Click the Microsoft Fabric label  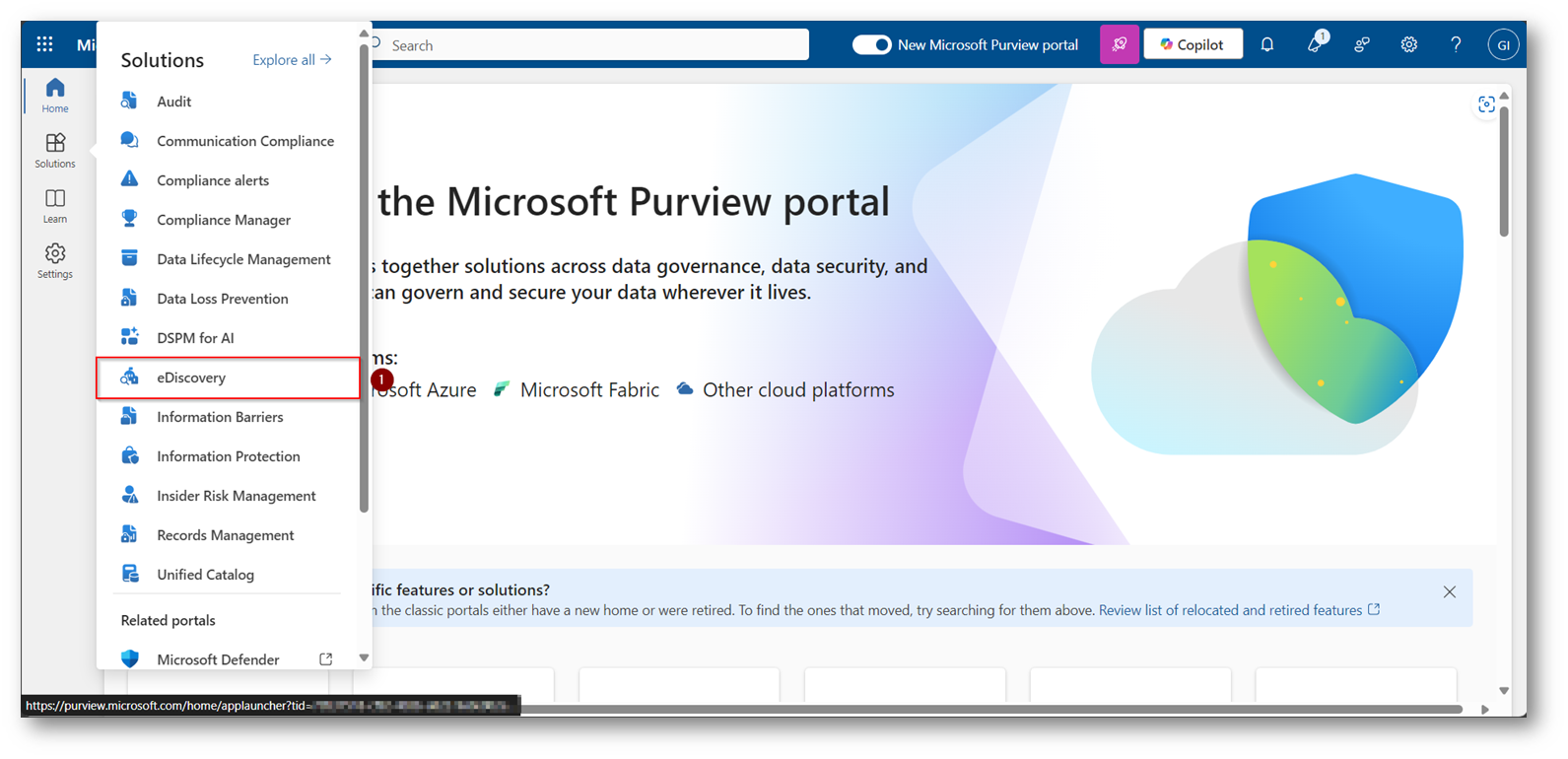[589, 389]
